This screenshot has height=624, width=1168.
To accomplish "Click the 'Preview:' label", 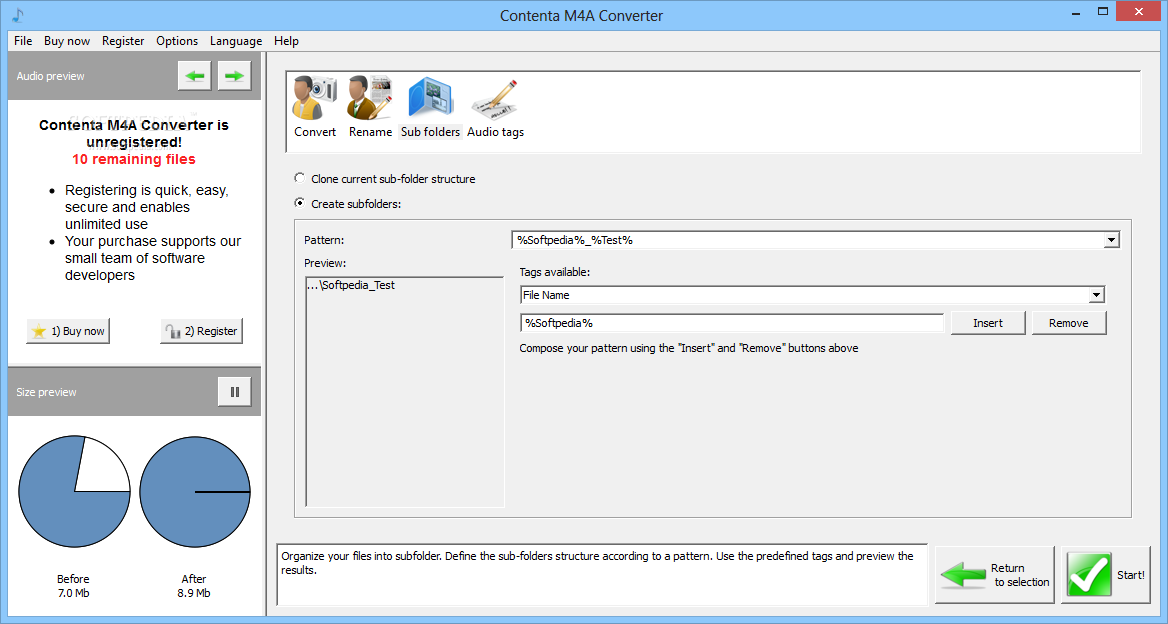I will pos(325,263).
